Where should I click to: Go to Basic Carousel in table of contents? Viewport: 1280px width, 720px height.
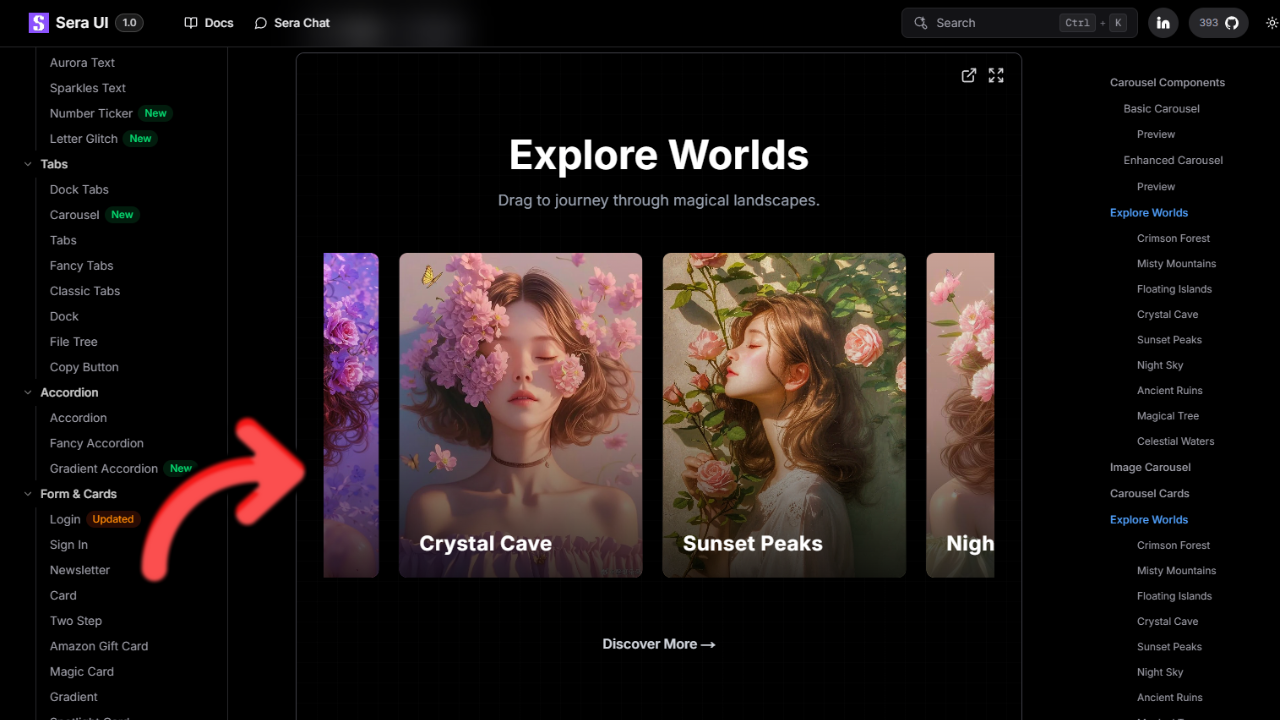1161,109
